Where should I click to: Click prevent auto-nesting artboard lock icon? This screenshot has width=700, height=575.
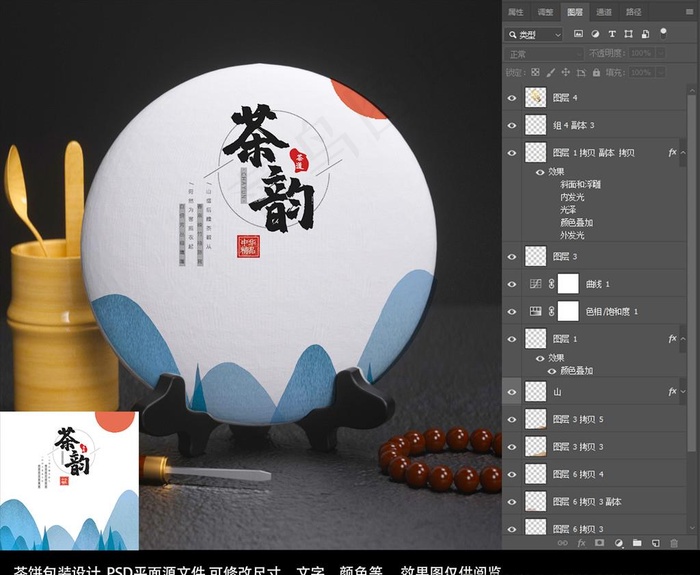(x=581, y=72)
